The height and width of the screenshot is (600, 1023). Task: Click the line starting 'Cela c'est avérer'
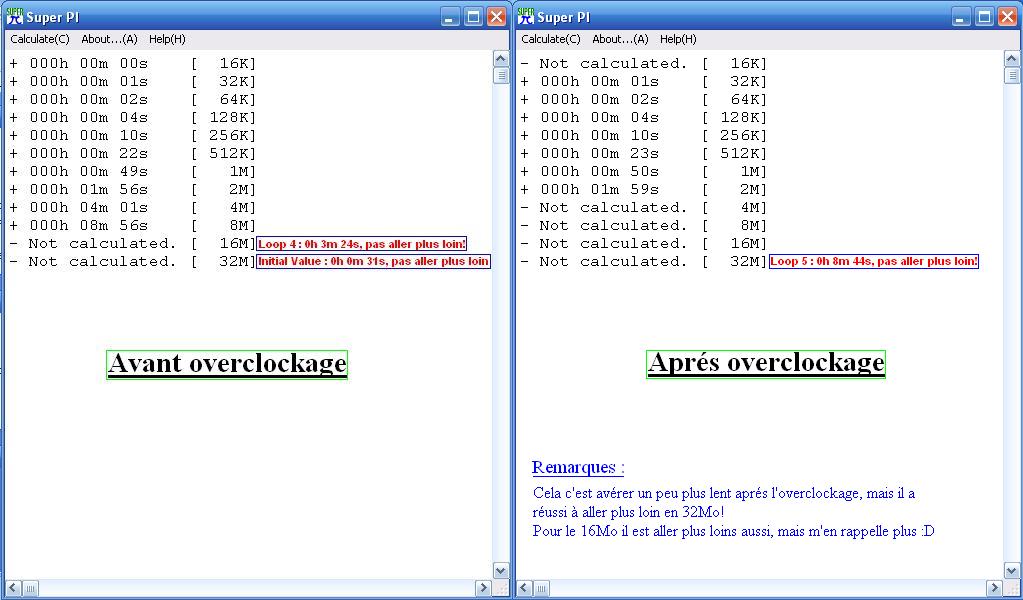724,493
